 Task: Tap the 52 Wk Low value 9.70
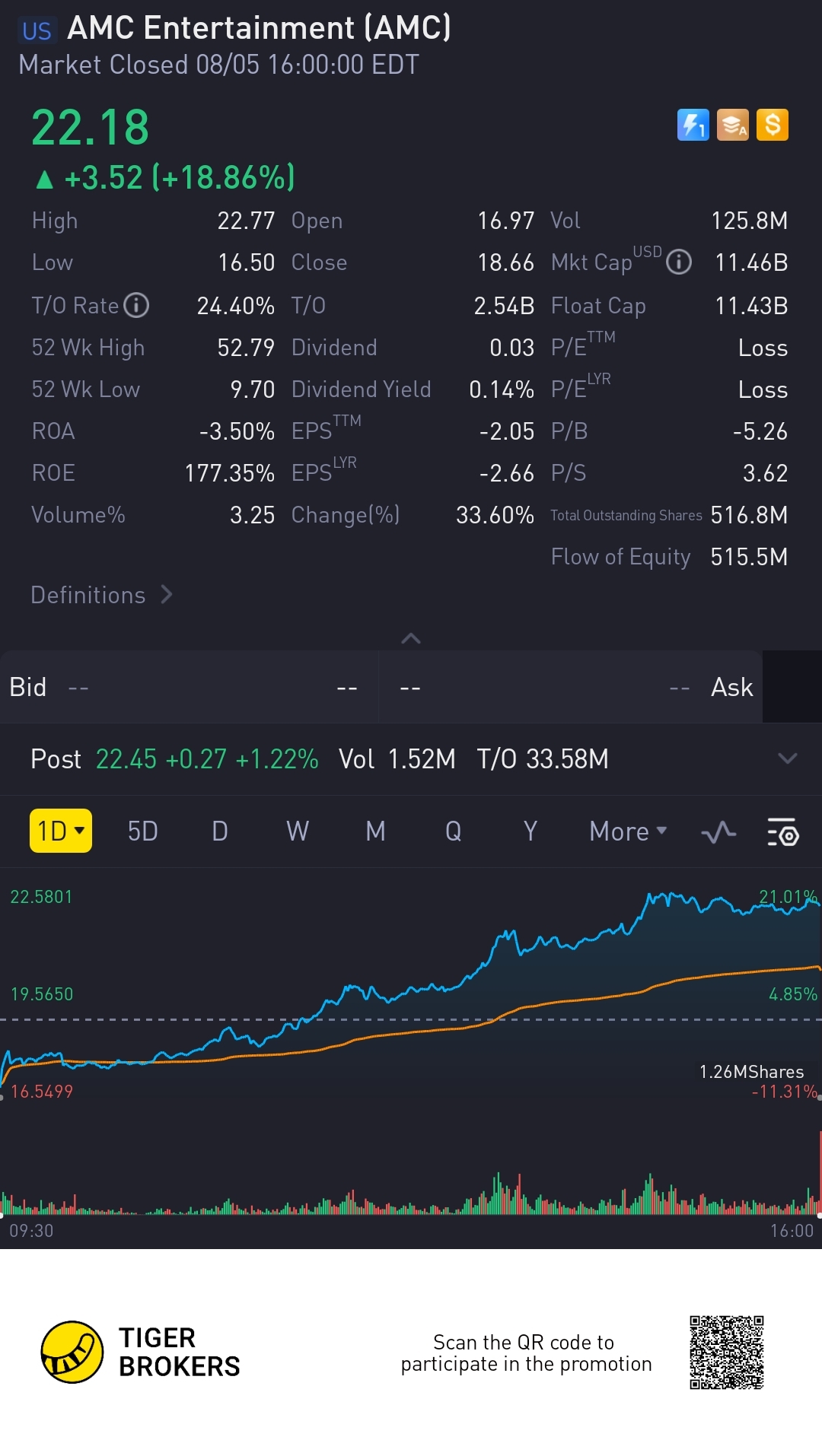252,389
